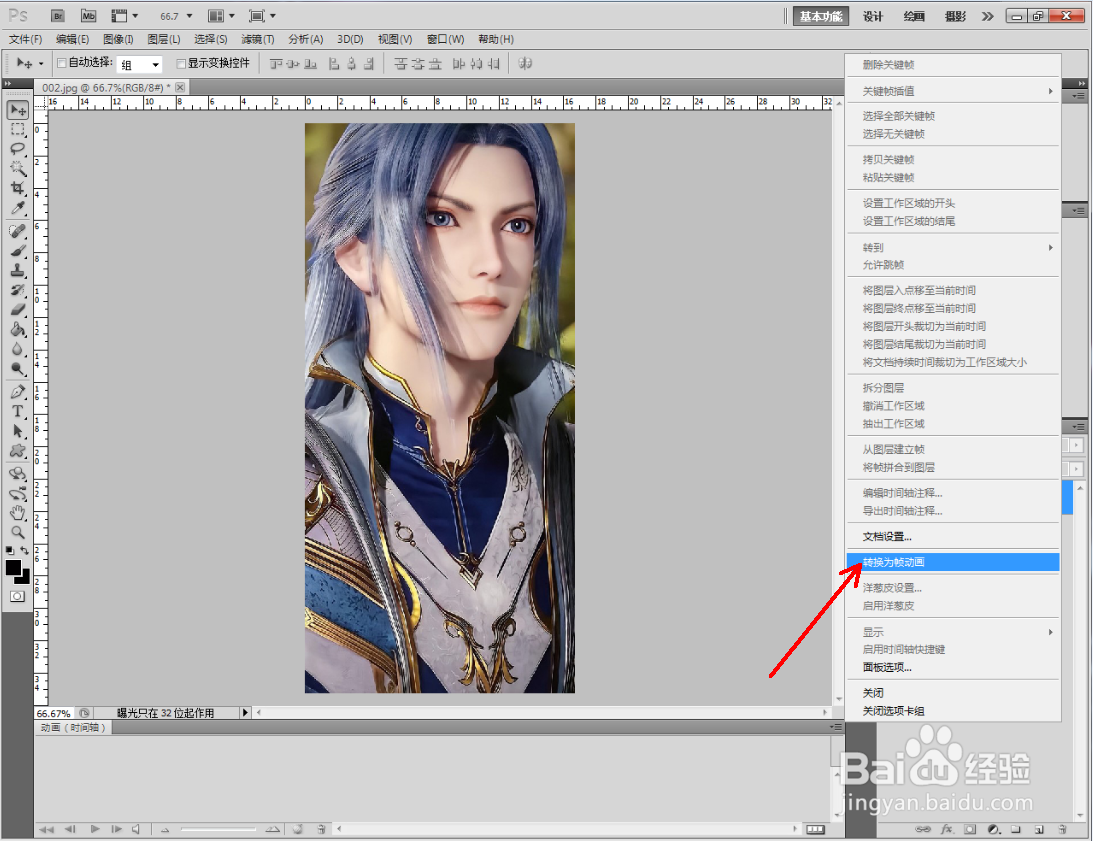Select the Move tool in toolbox
Image resolution: width=1093 pixels, height=841 pixels.
[17, 109]
